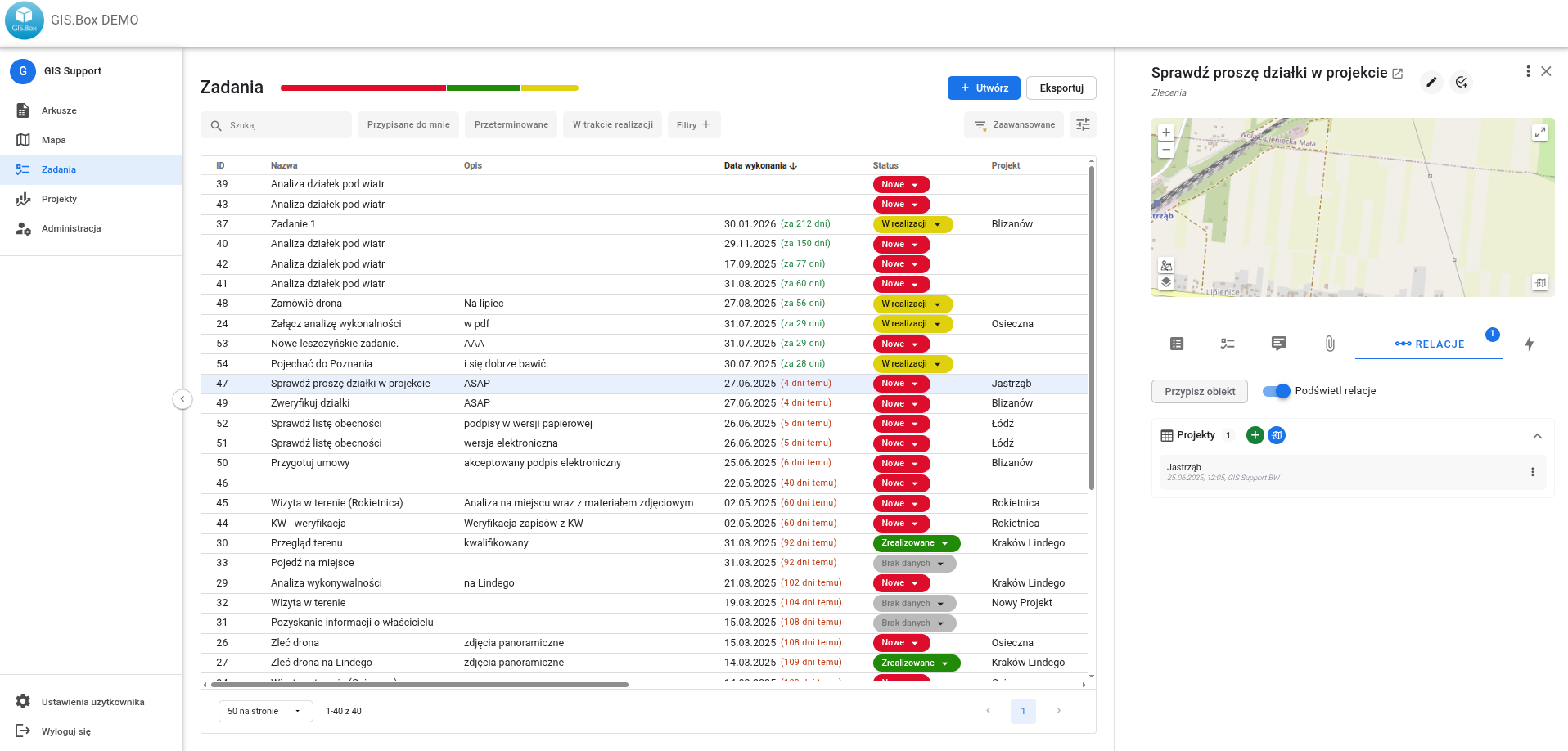Click the Szukaj search field

click(282, 125)
